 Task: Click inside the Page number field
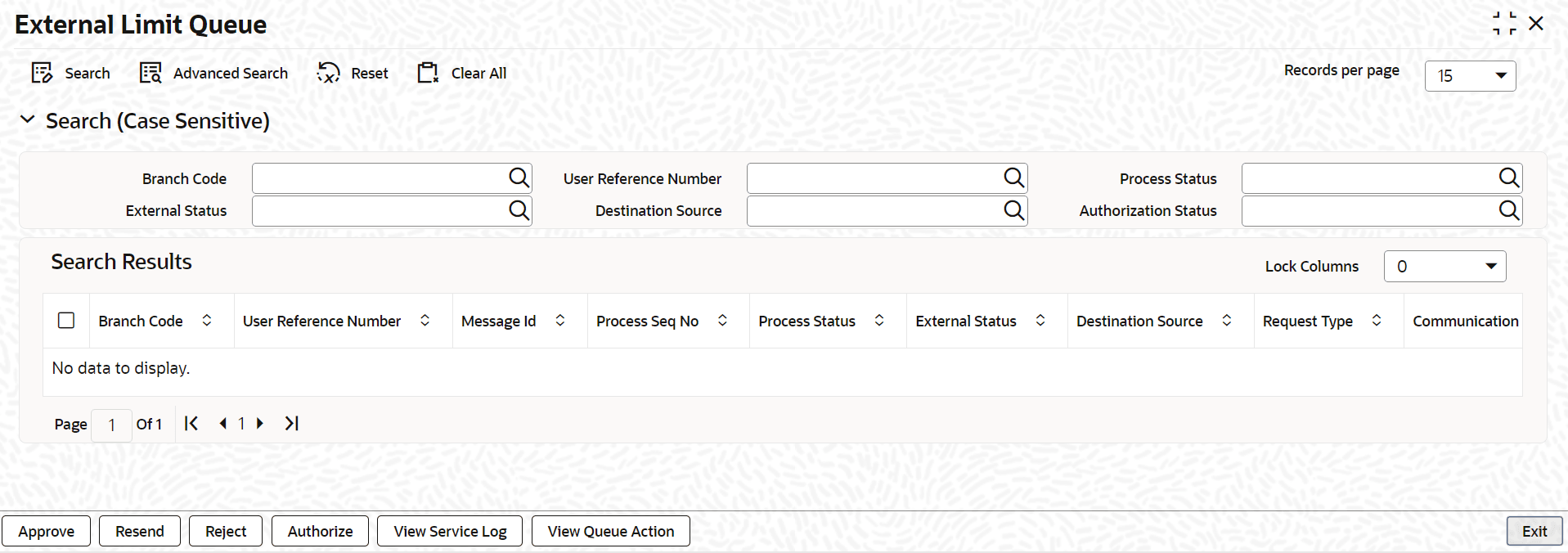point(111,425)
